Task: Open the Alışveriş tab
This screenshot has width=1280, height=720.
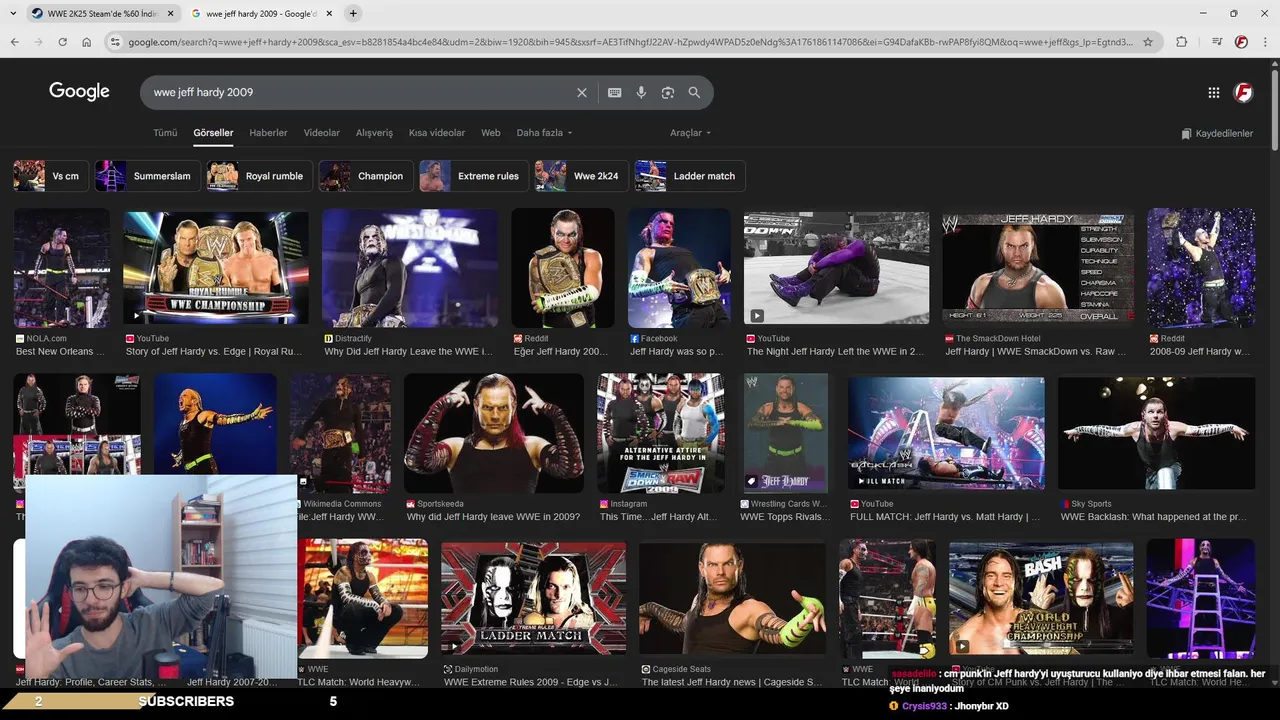Action: pos(375,132)
